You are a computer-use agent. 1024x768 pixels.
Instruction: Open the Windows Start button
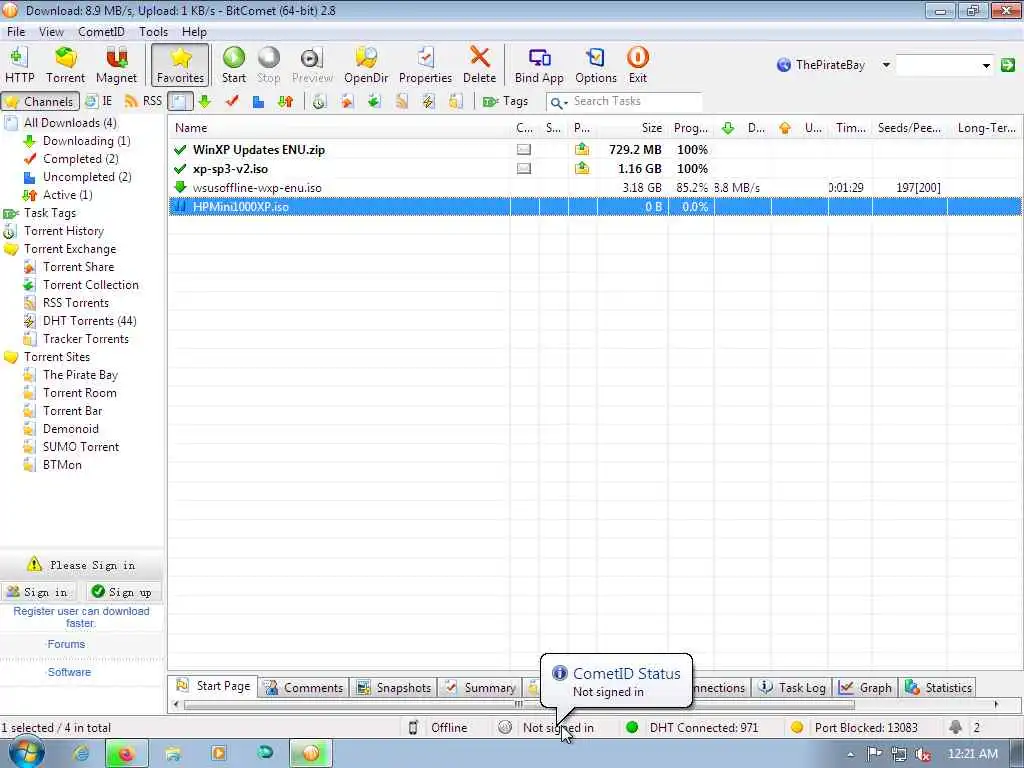pos(26,752)
